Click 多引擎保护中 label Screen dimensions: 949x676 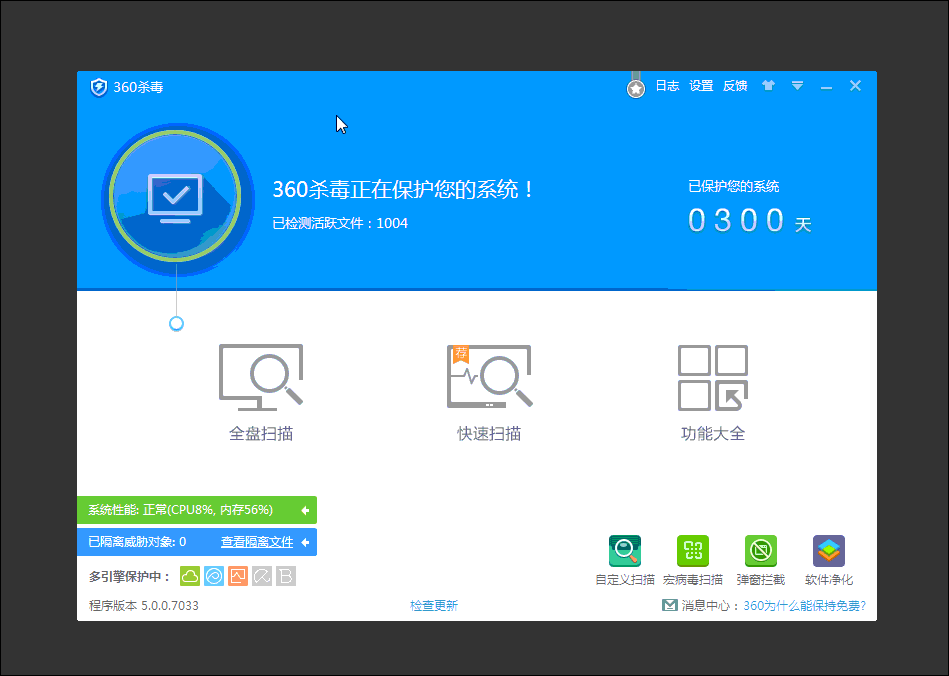click(x=130, y=577)
